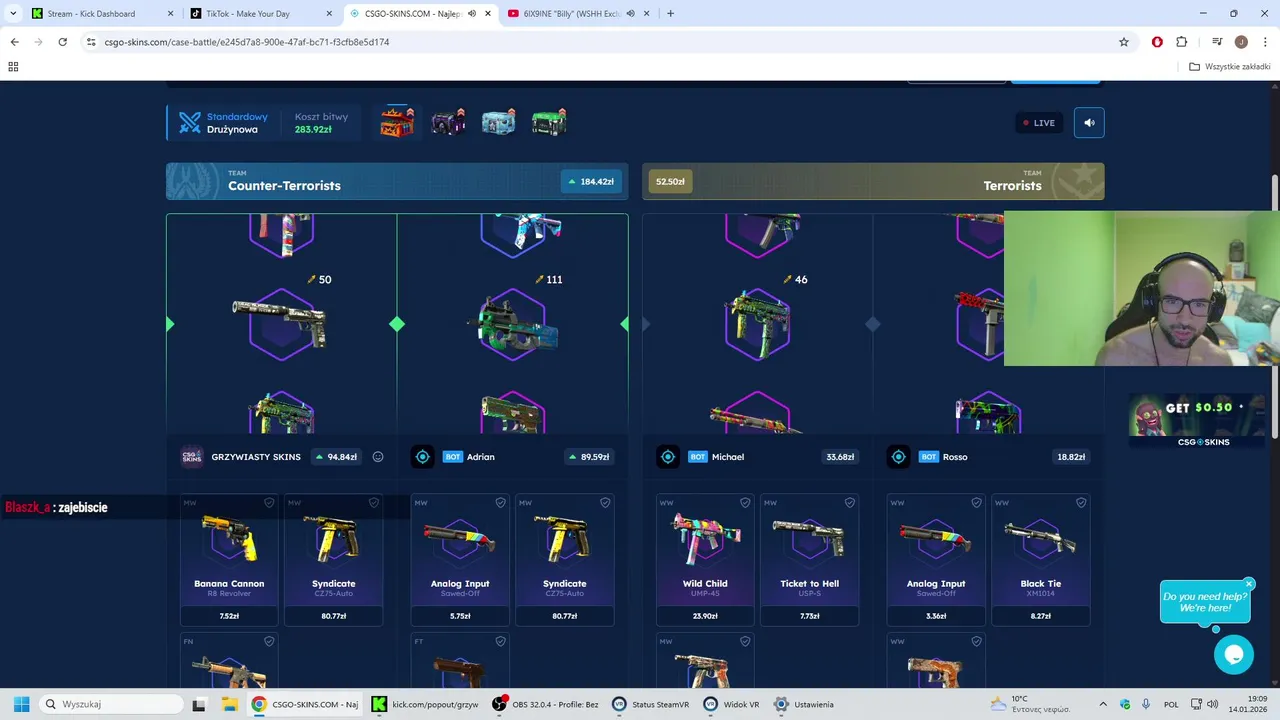This screenshot has height=720, width=1280.
Task: Click the LIVE indicator badge
Action: [x=1039, y=123]
